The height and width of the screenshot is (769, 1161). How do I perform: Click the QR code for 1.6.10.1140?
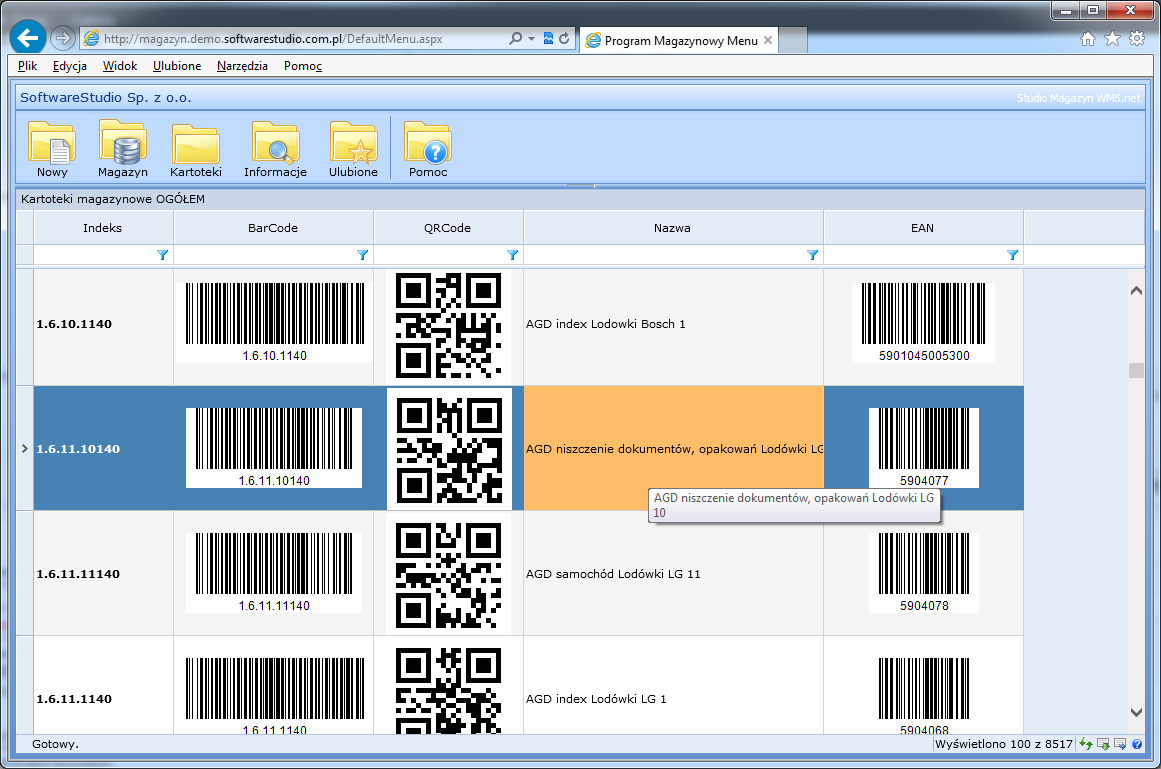pyautogui.click(x=449, y=326)
